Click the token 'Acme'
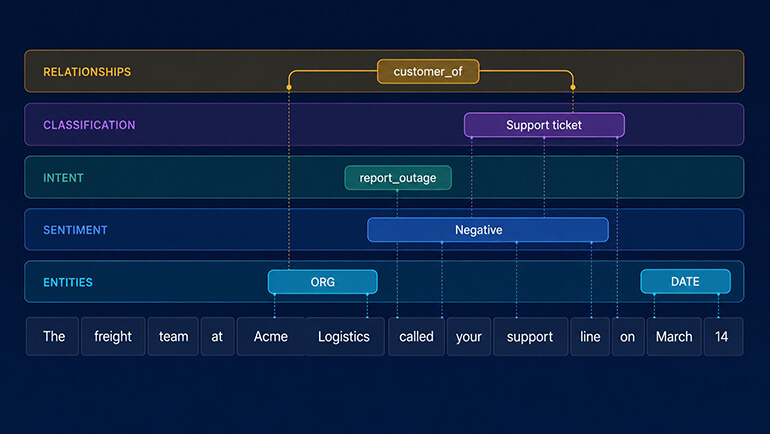The width and height of the screenshot is (770, 434). [x=271, y=336]
